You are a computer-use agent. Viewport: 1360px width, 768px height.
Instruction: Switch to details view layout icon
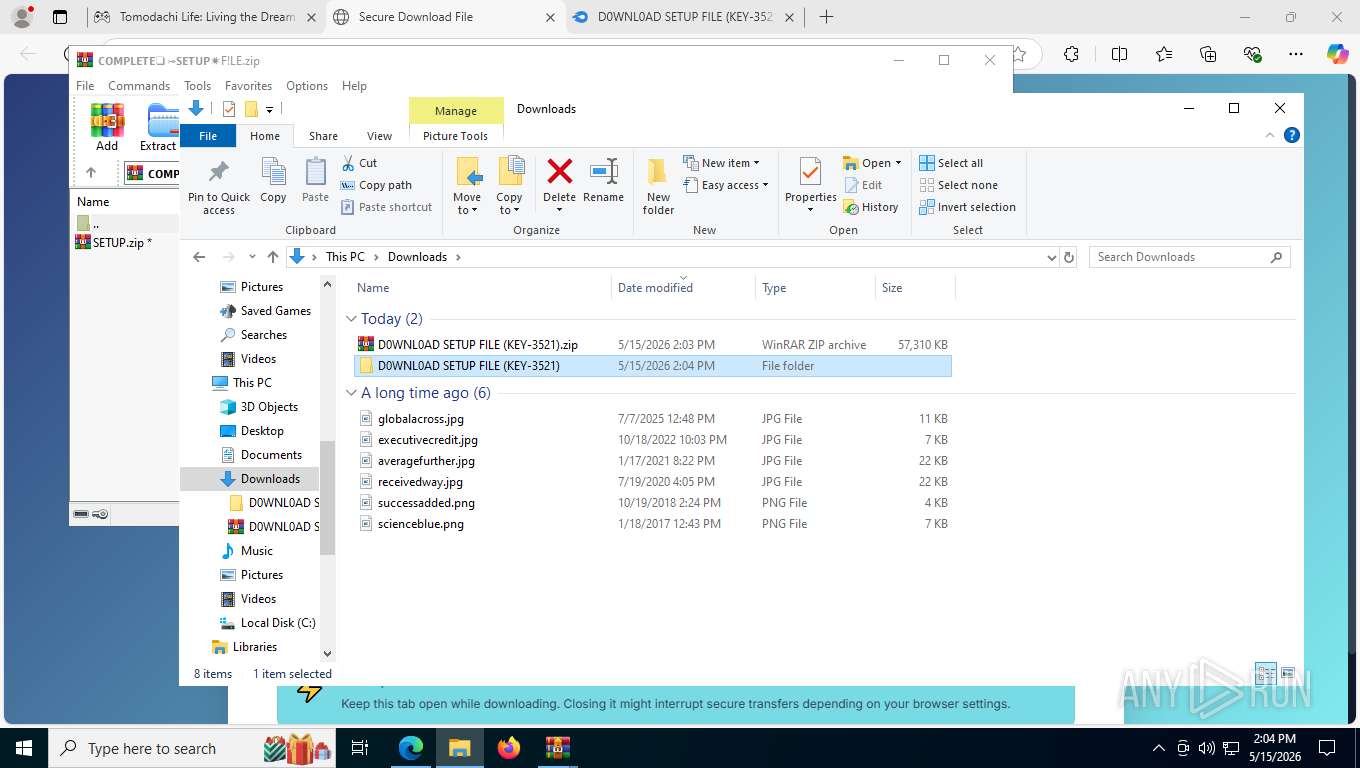pos(1266,673)
